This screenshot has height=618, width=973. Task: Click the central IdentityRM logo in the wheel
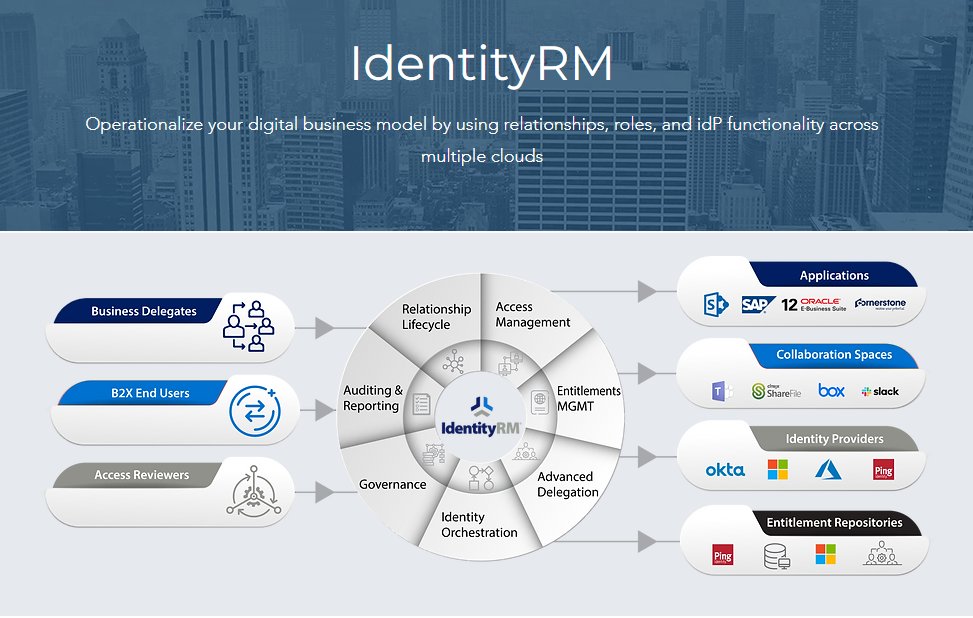click(480, 417)
